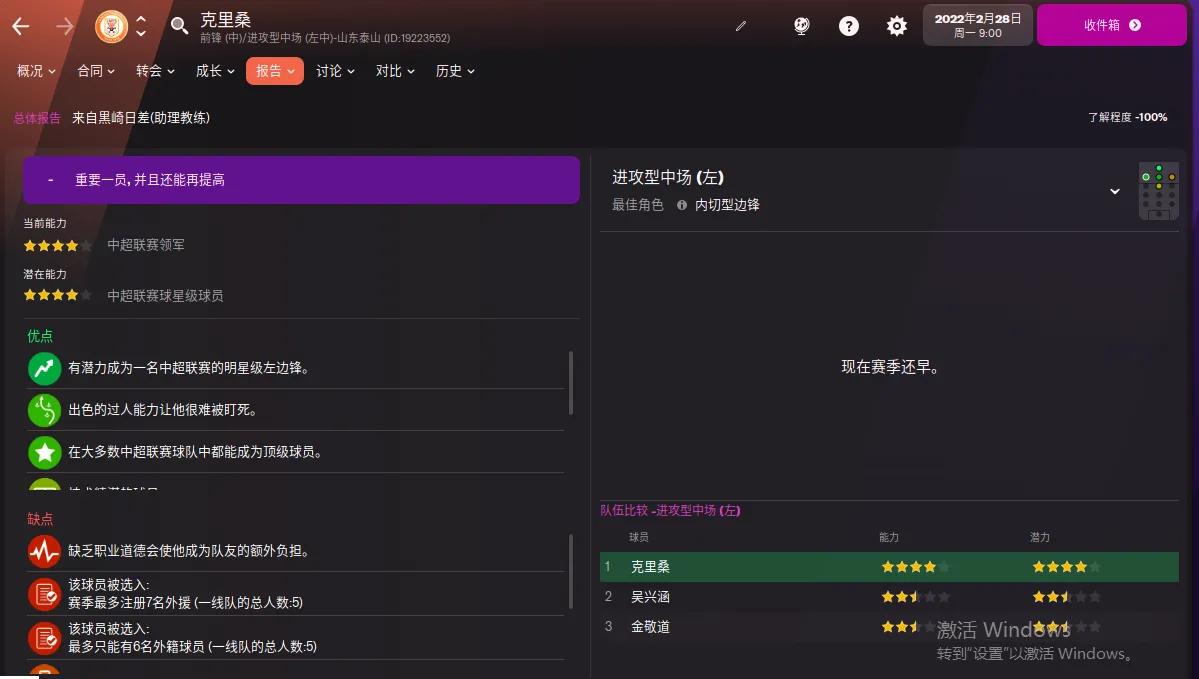Open the 收件箱 inbox
This screenshot has width=1199, height=679.
1111,25
